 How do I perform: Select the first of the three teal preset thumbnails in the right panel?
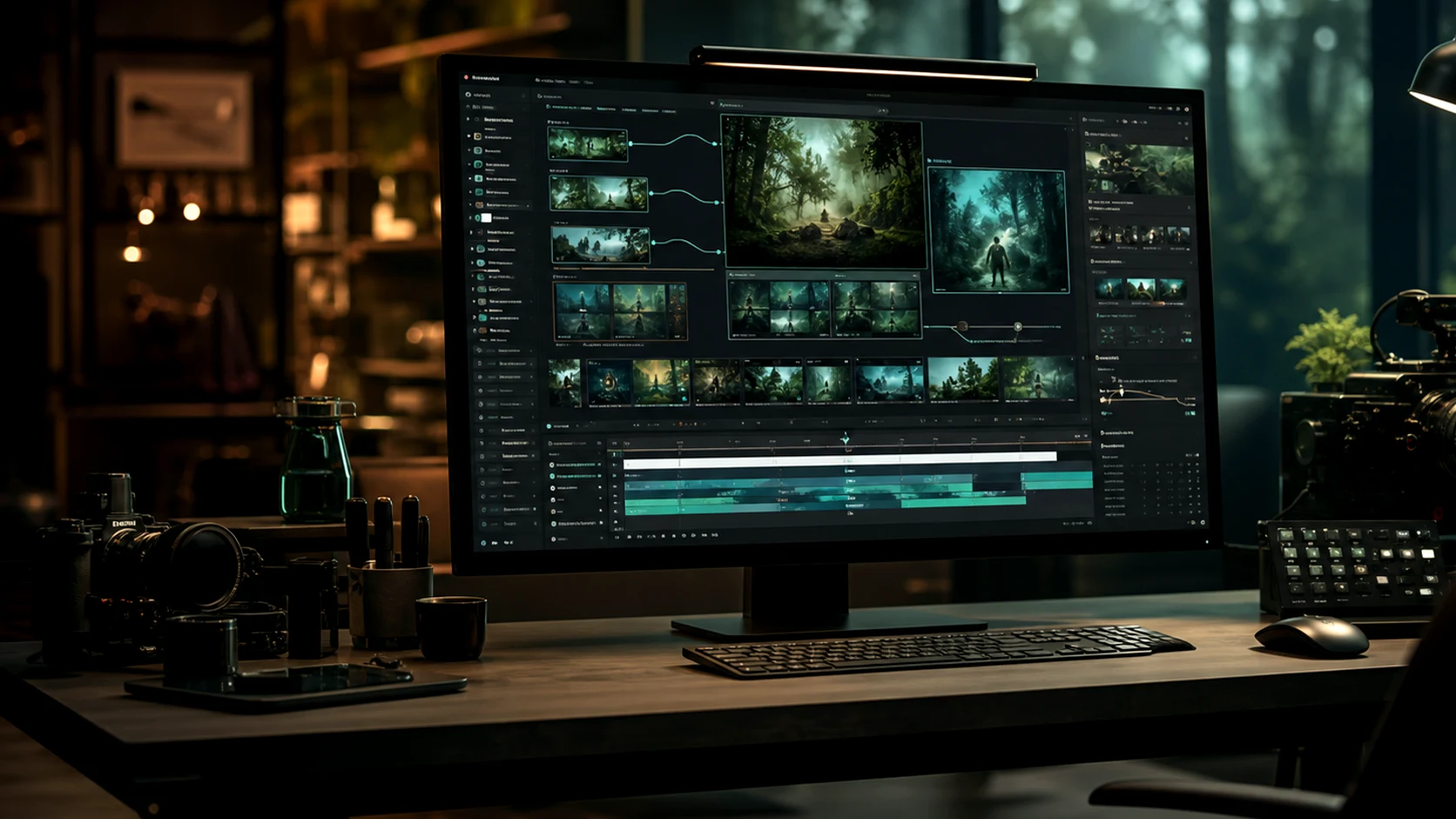pyautogui.click(x=1109, y=289)
